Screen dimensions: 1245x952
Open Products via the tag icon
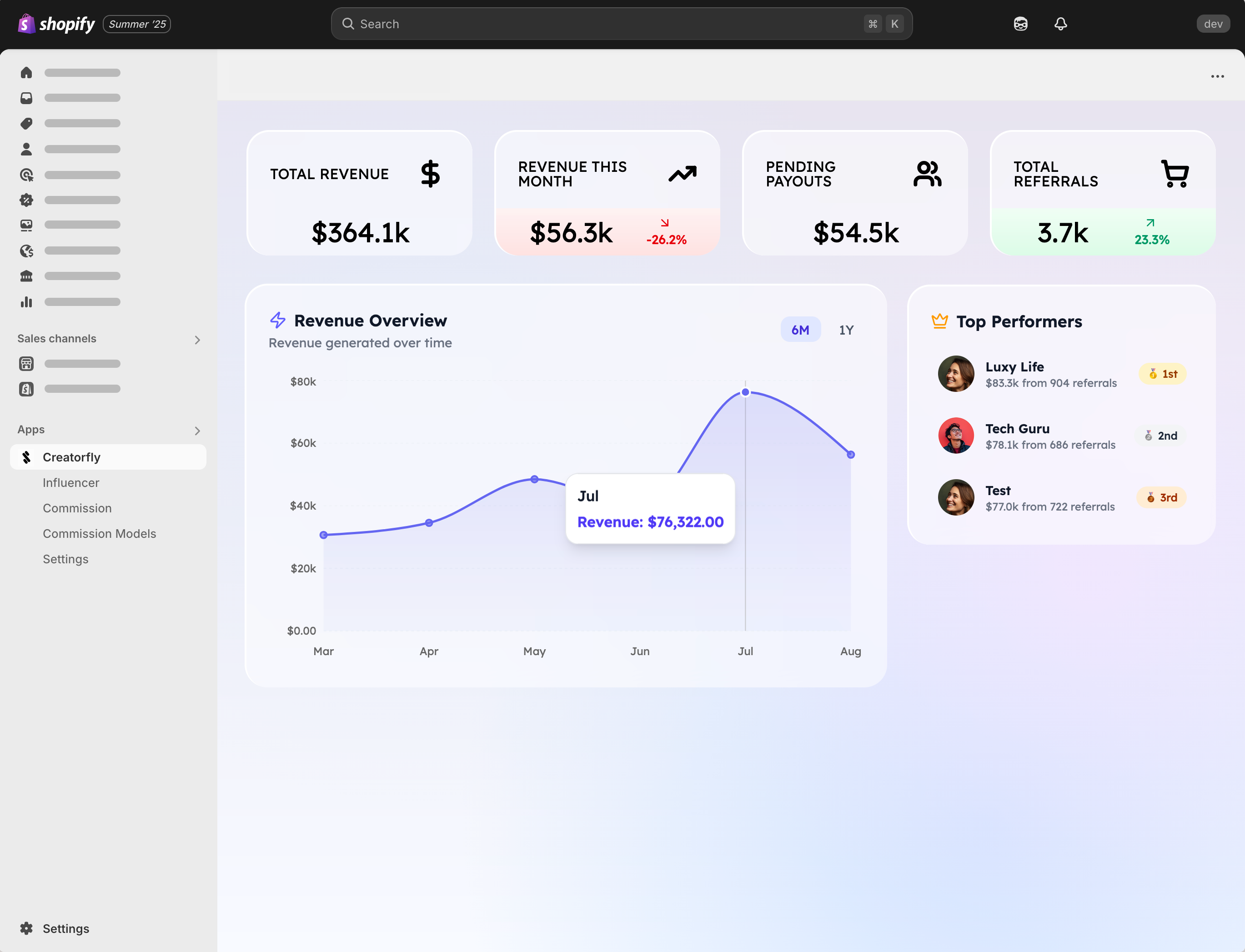click(26, 124)
